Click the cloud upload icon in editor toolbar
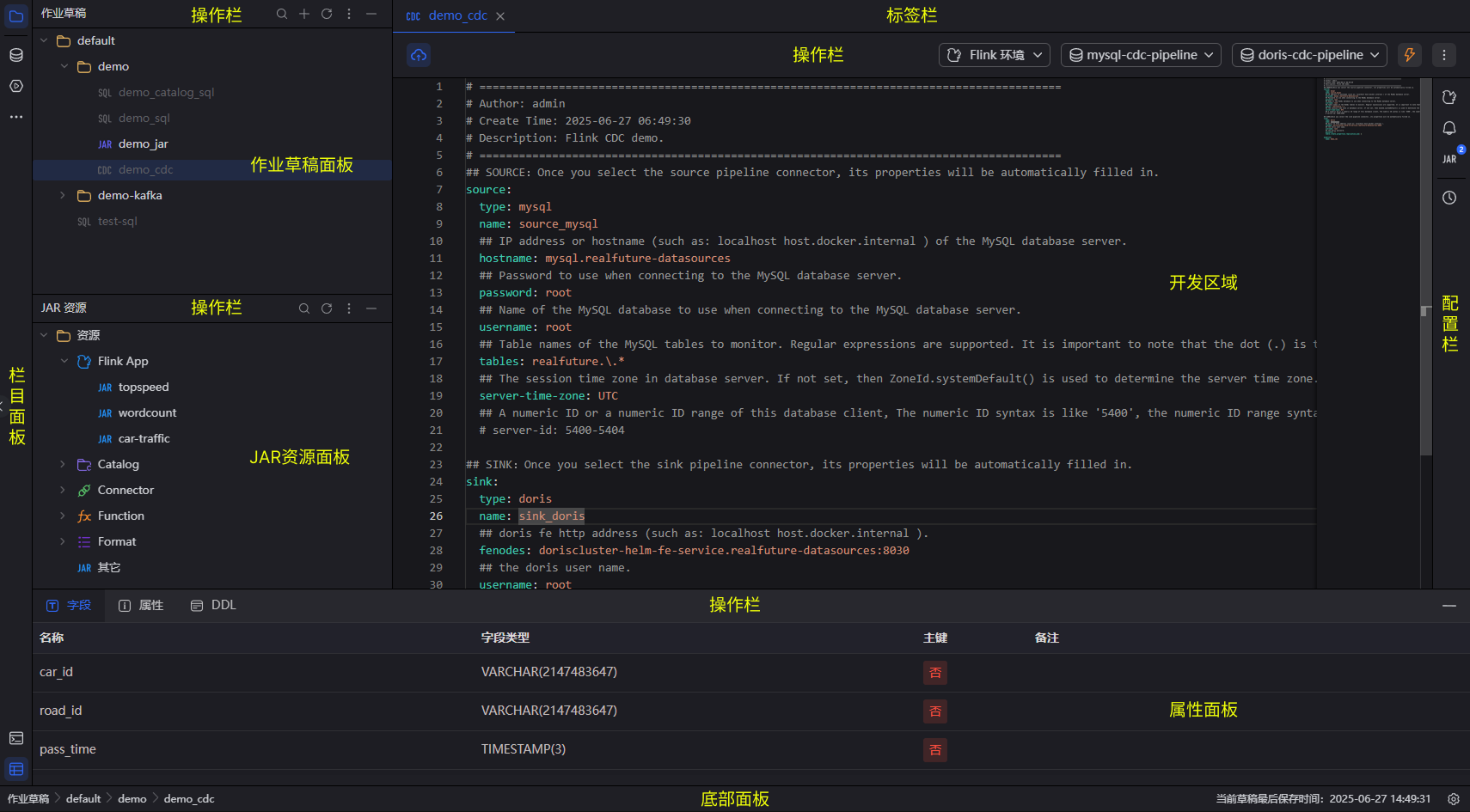Screen dimensions: 1470x812 [x=419, y=55]
